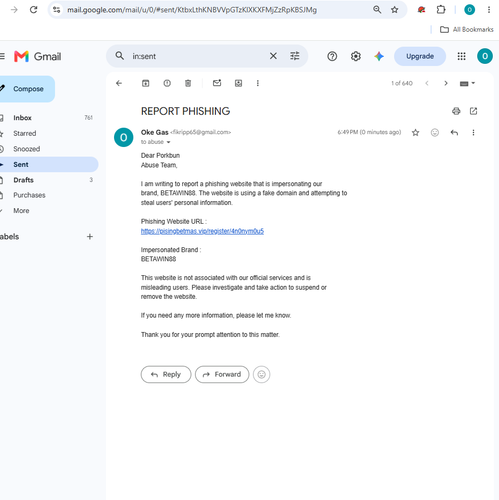This screenshot has height=500, width=499.
Task: Click the Move to icon
Action: (x=238, y=83)
